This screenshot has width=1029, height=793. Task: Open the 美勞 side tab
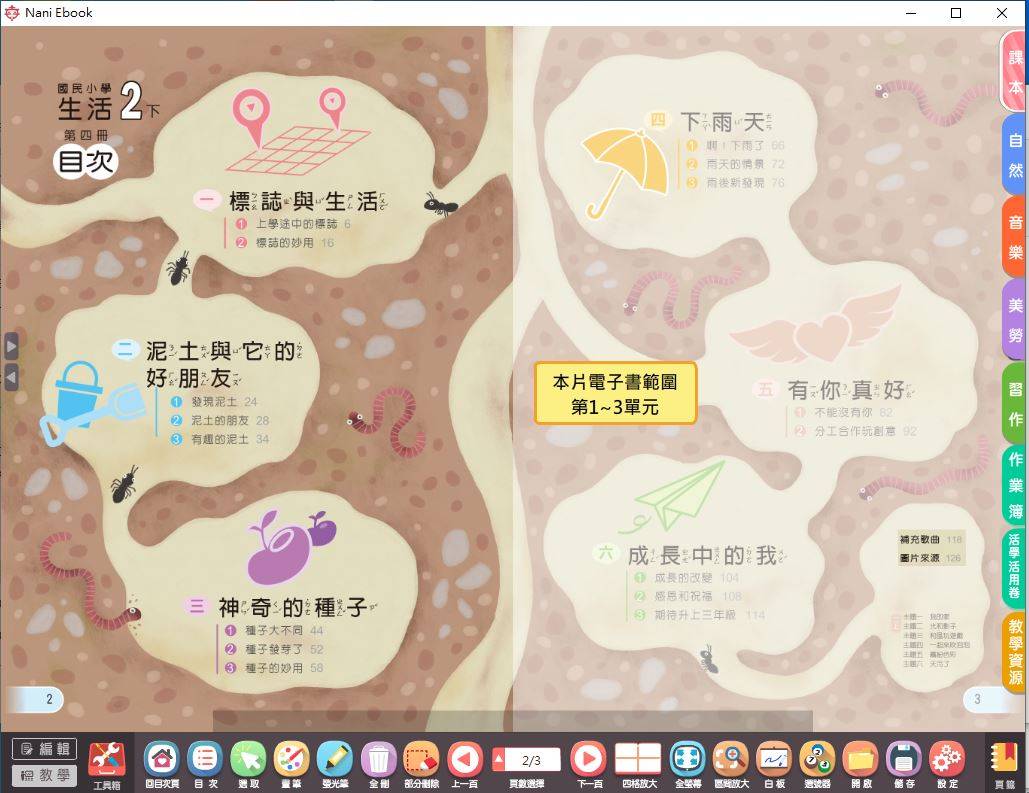[1015, 320]
